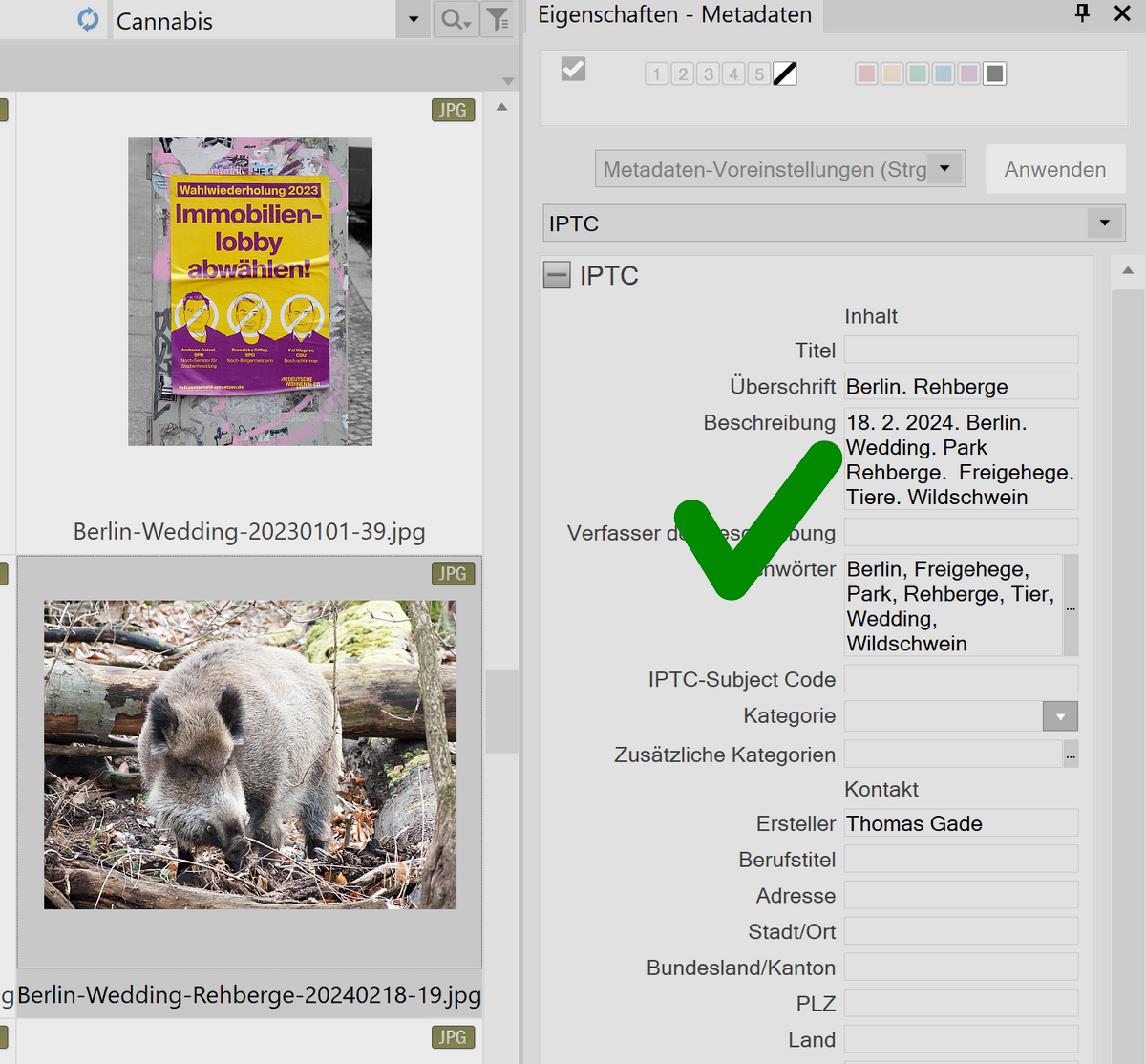Clear rating with the slashed box icon
Screen dimensions: 1146x1064
tap(785, 74)
